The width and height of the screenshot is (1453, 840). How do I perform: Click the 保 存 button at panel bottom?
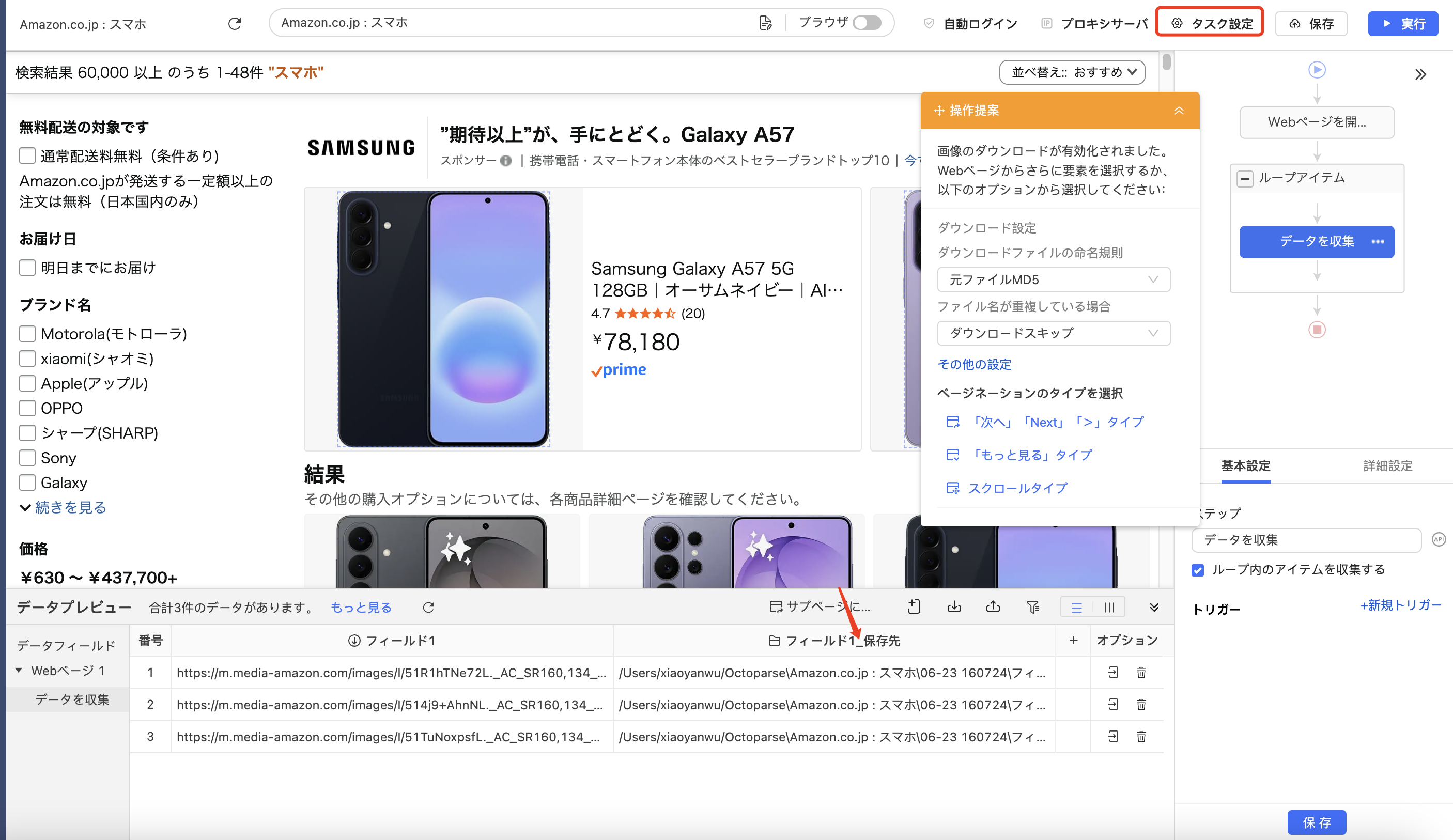pos(1317,823)
